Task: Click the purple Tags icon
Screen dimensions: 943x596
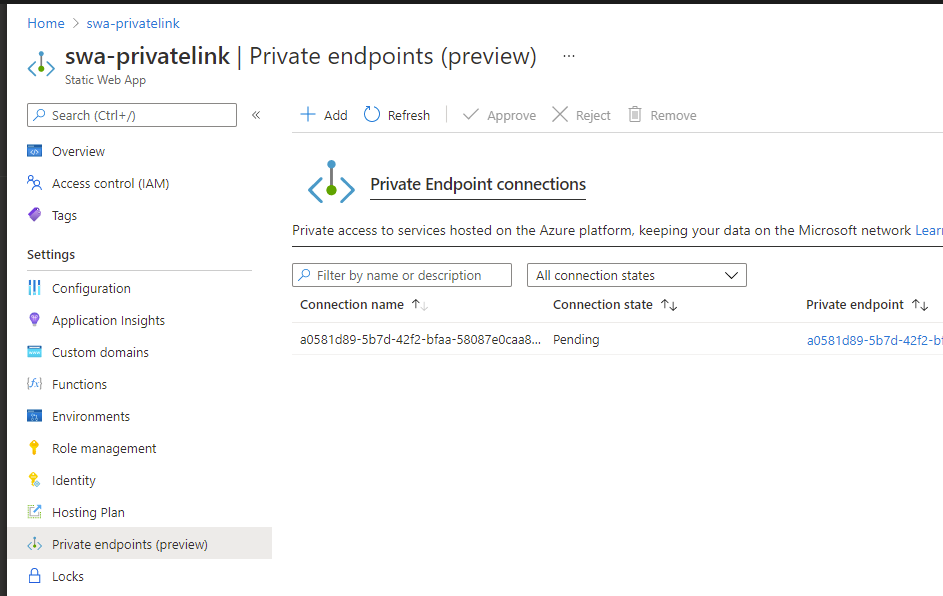Action: point(35,216)
